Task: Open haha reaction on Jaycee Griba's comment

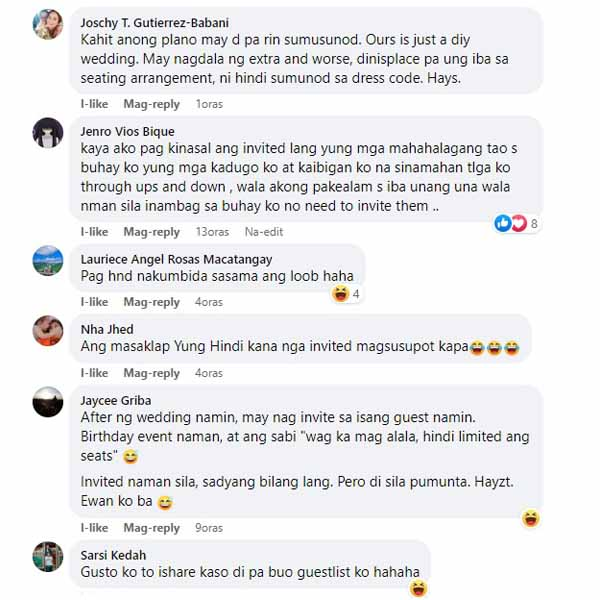Action: pyautogui.click(x=531, y=518)
